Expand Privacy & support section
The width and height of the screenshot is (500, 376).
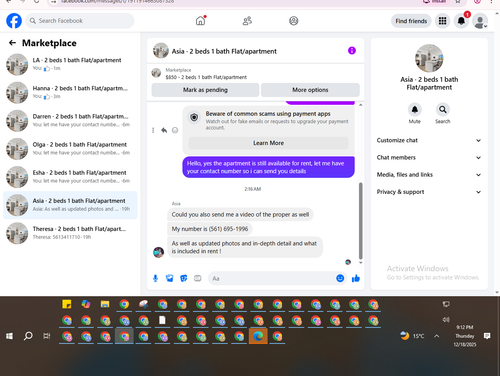click(429, 192)
